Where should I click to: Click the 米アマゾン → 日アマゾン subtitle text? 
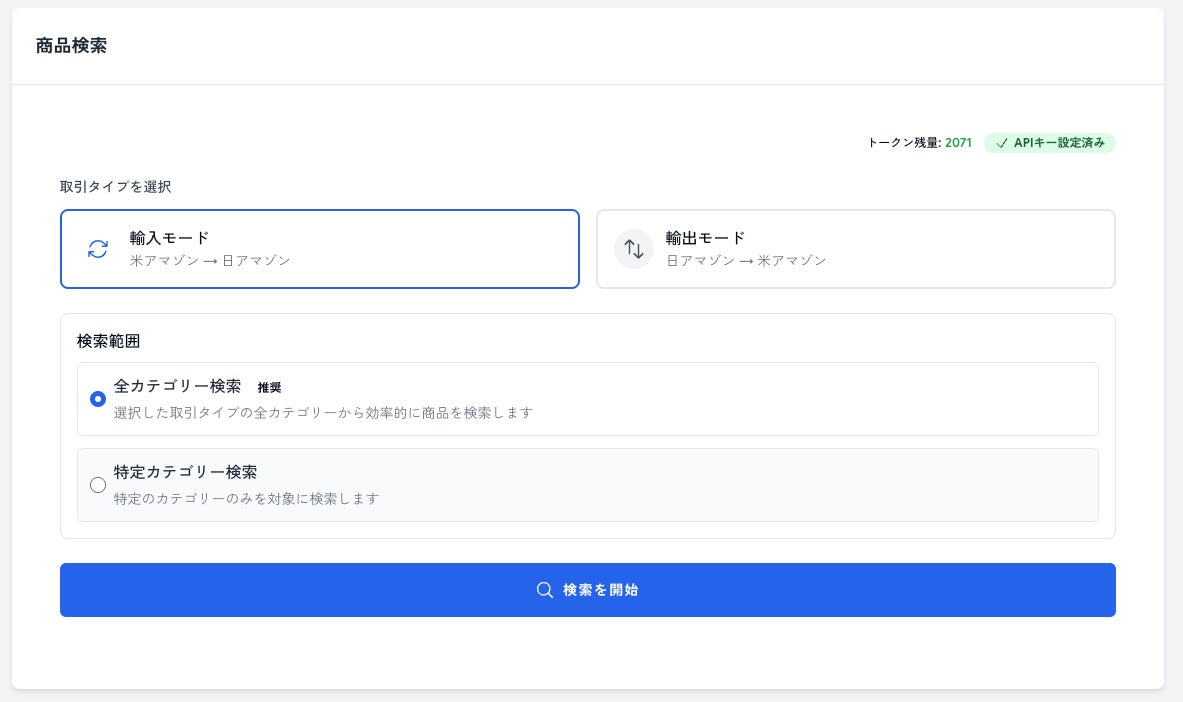point(210,261)
